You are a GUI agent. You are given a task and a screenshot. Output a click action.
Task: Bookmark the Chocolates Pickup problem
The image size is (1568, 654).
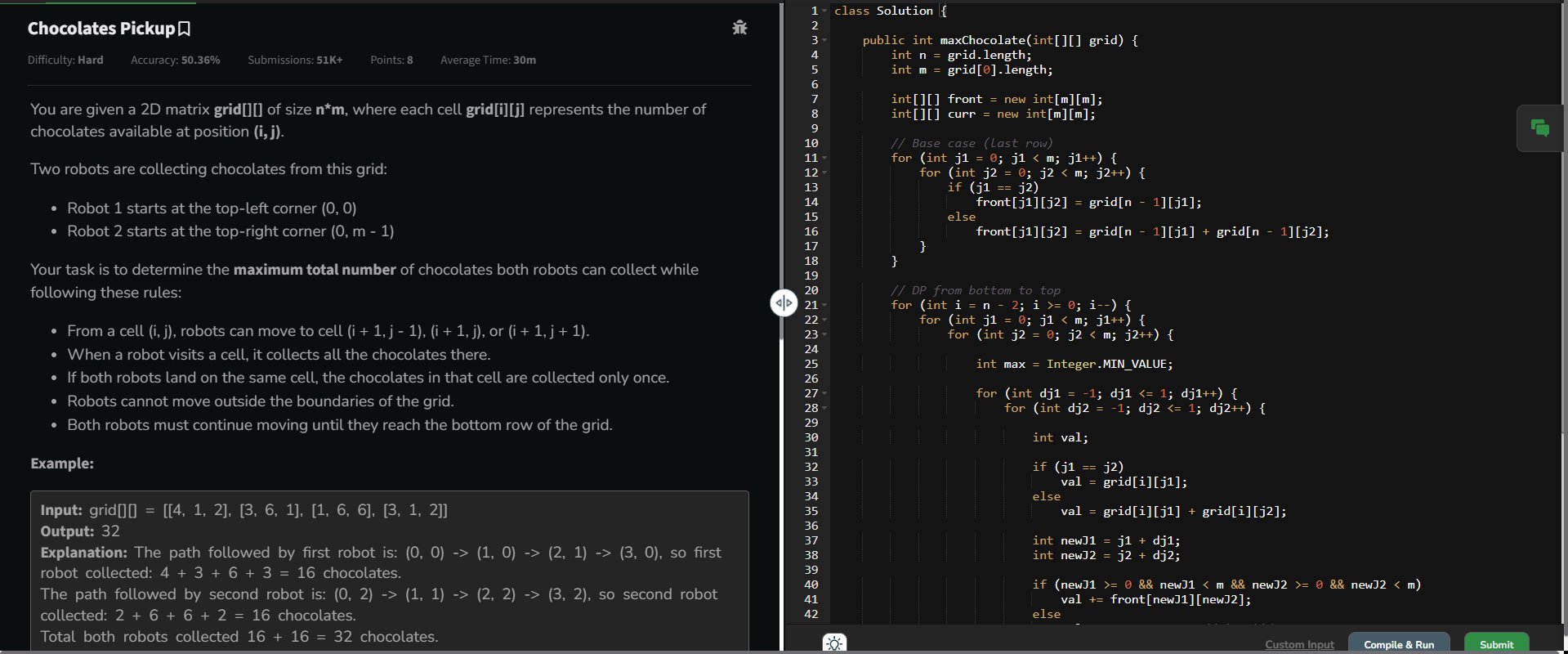[185, 29]
